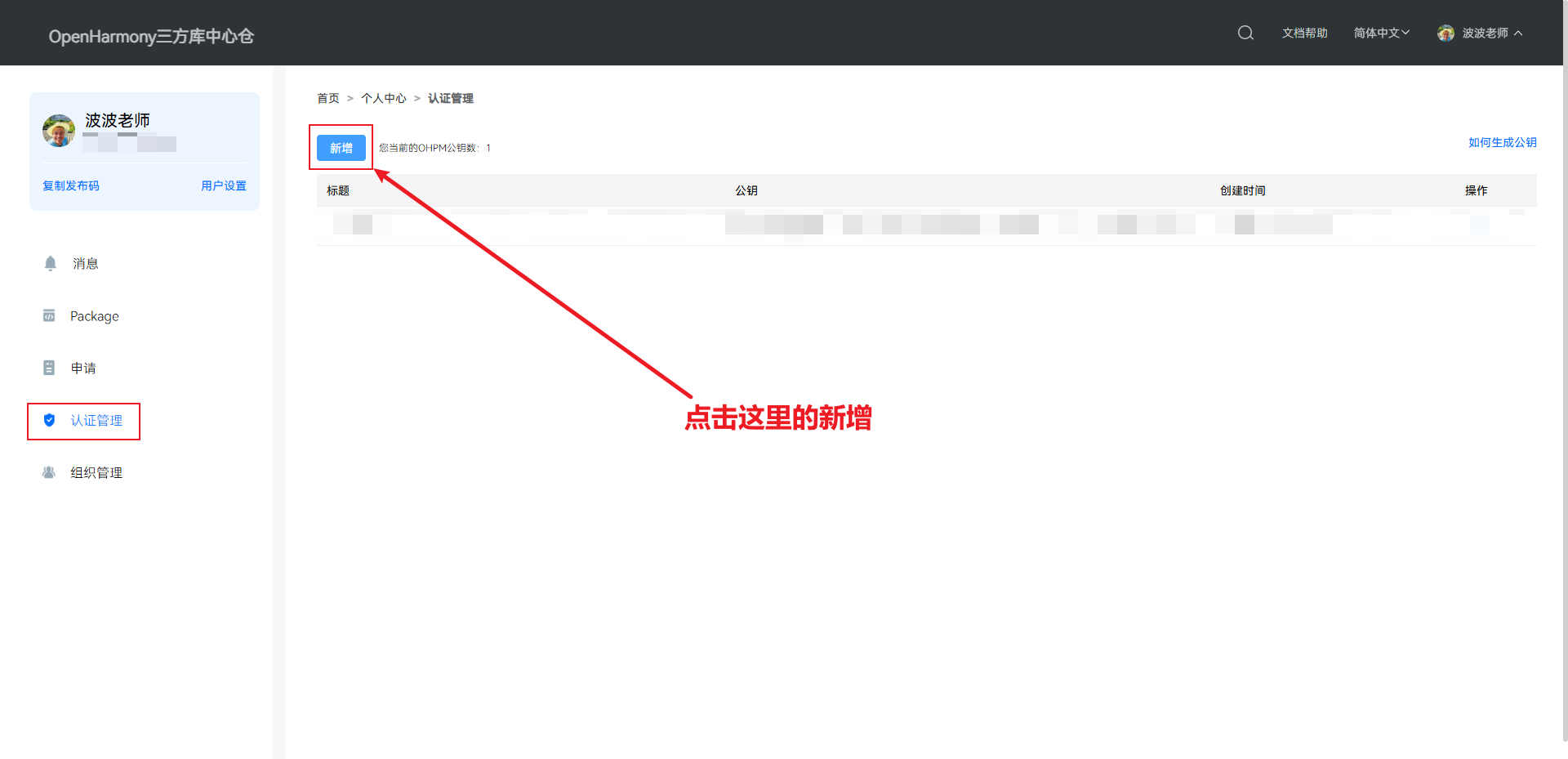Click the bell icon beside 消息
This screenshot has width=1568, height=759.
coord(50,263)
